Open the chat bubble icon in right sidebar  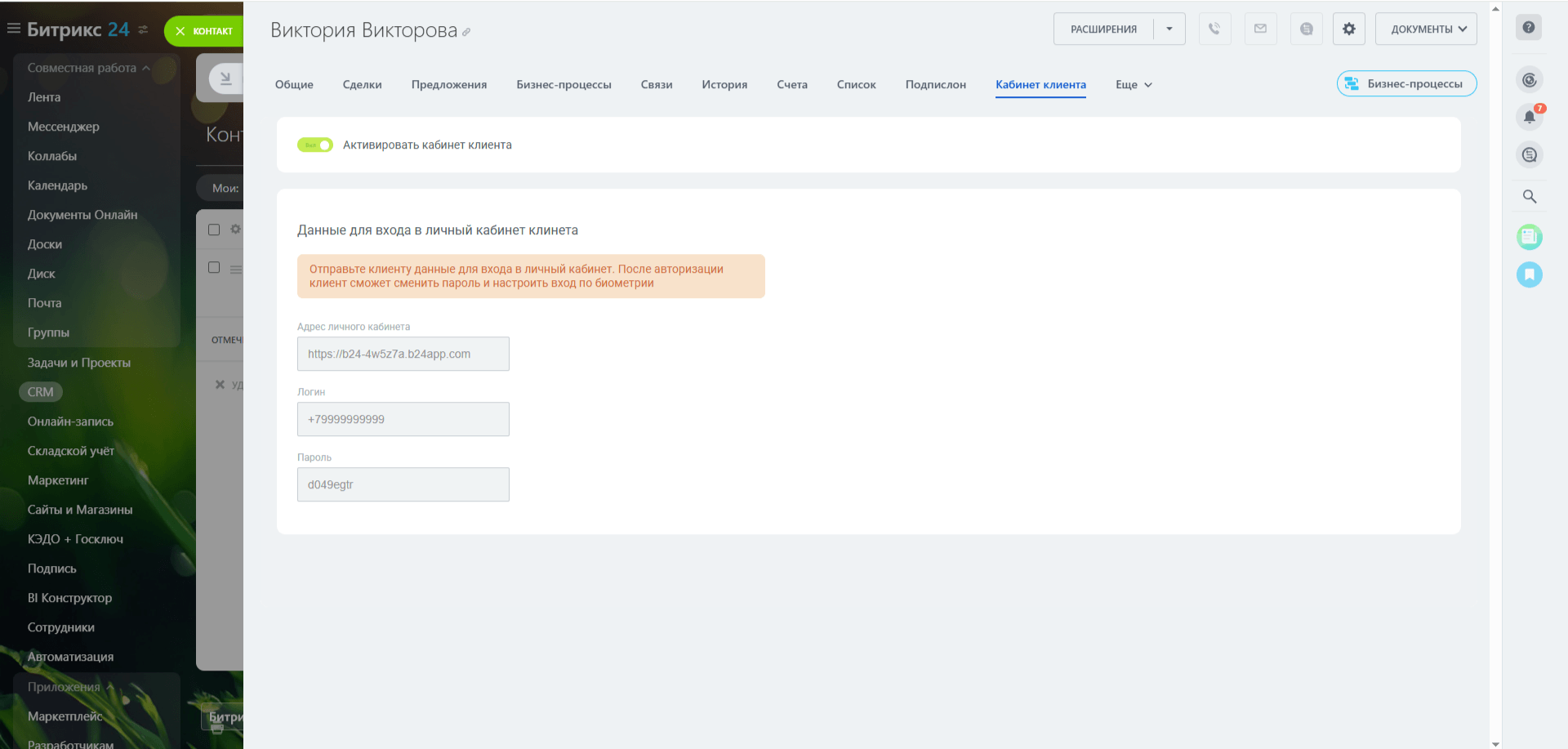(1530, 154)
